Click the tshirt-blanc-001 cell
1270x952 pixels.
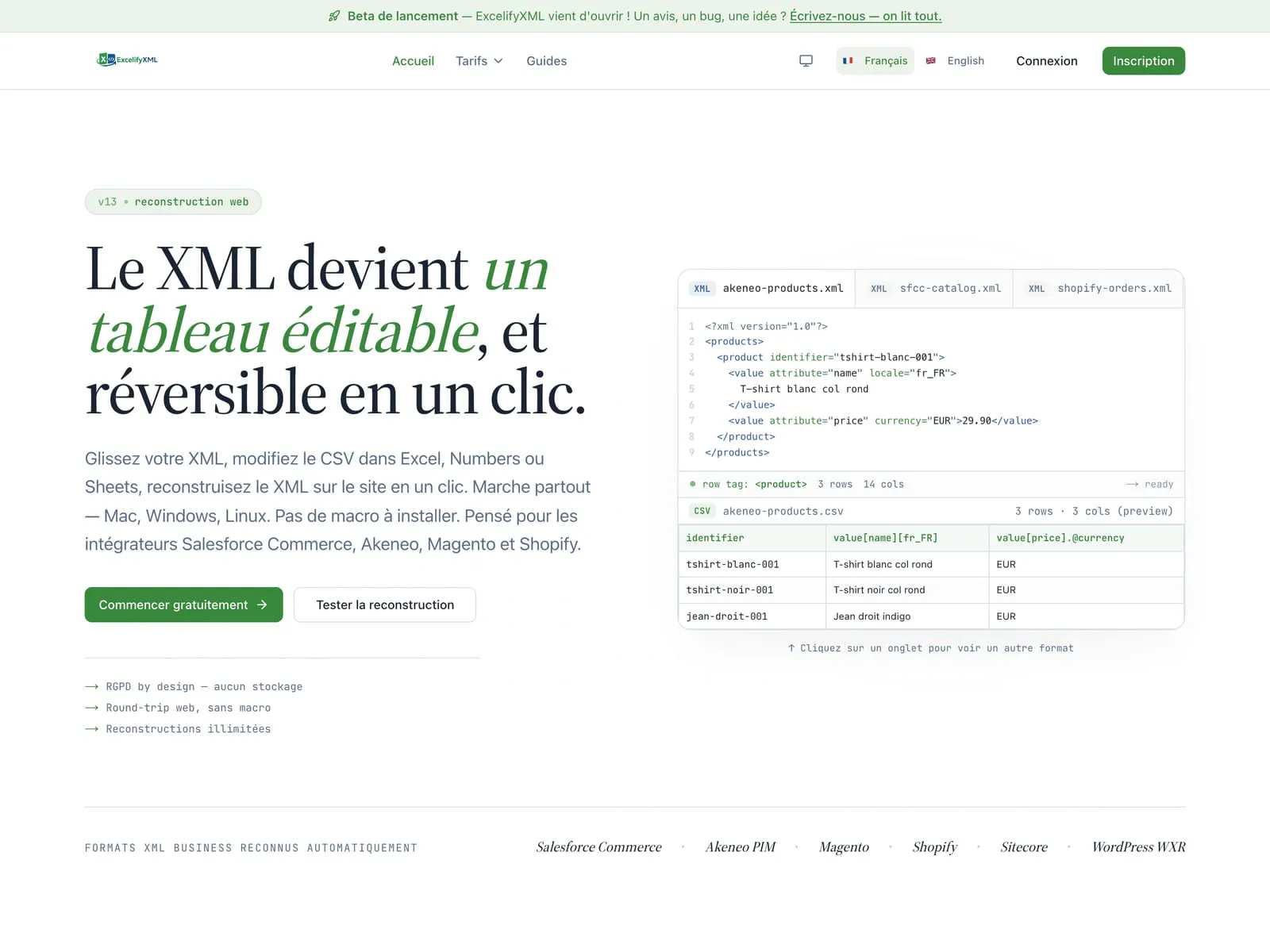click(752, 564)
